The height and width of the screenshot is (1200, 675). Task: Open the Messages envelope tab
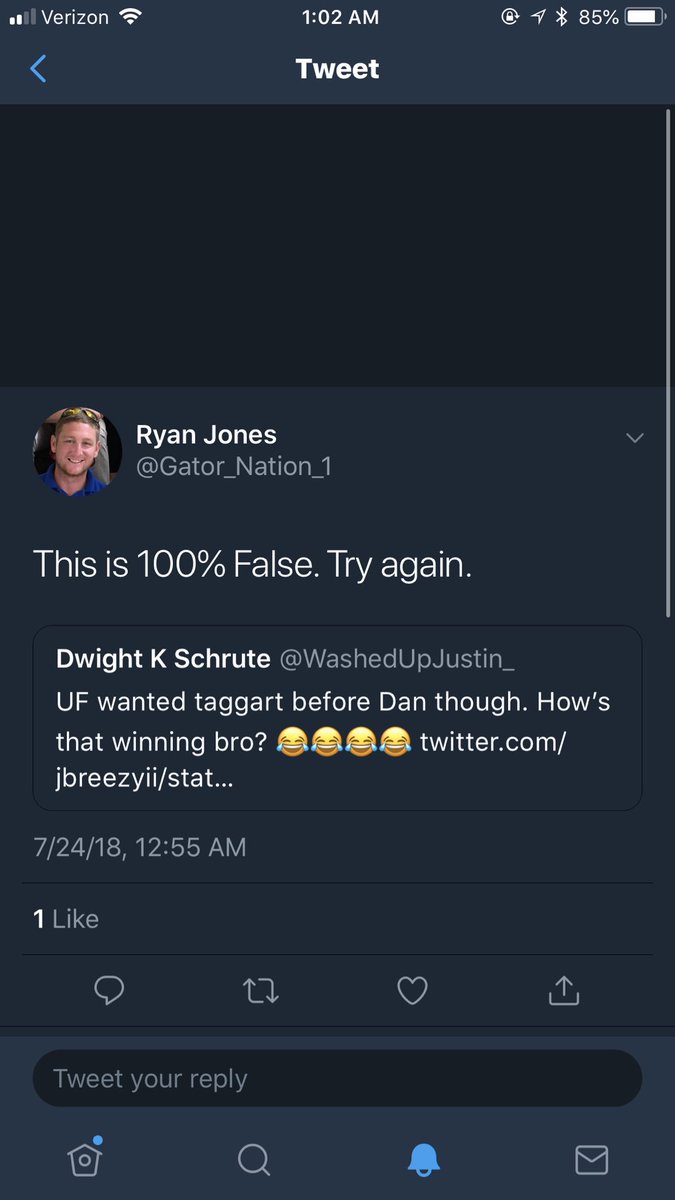[592, 1158]
